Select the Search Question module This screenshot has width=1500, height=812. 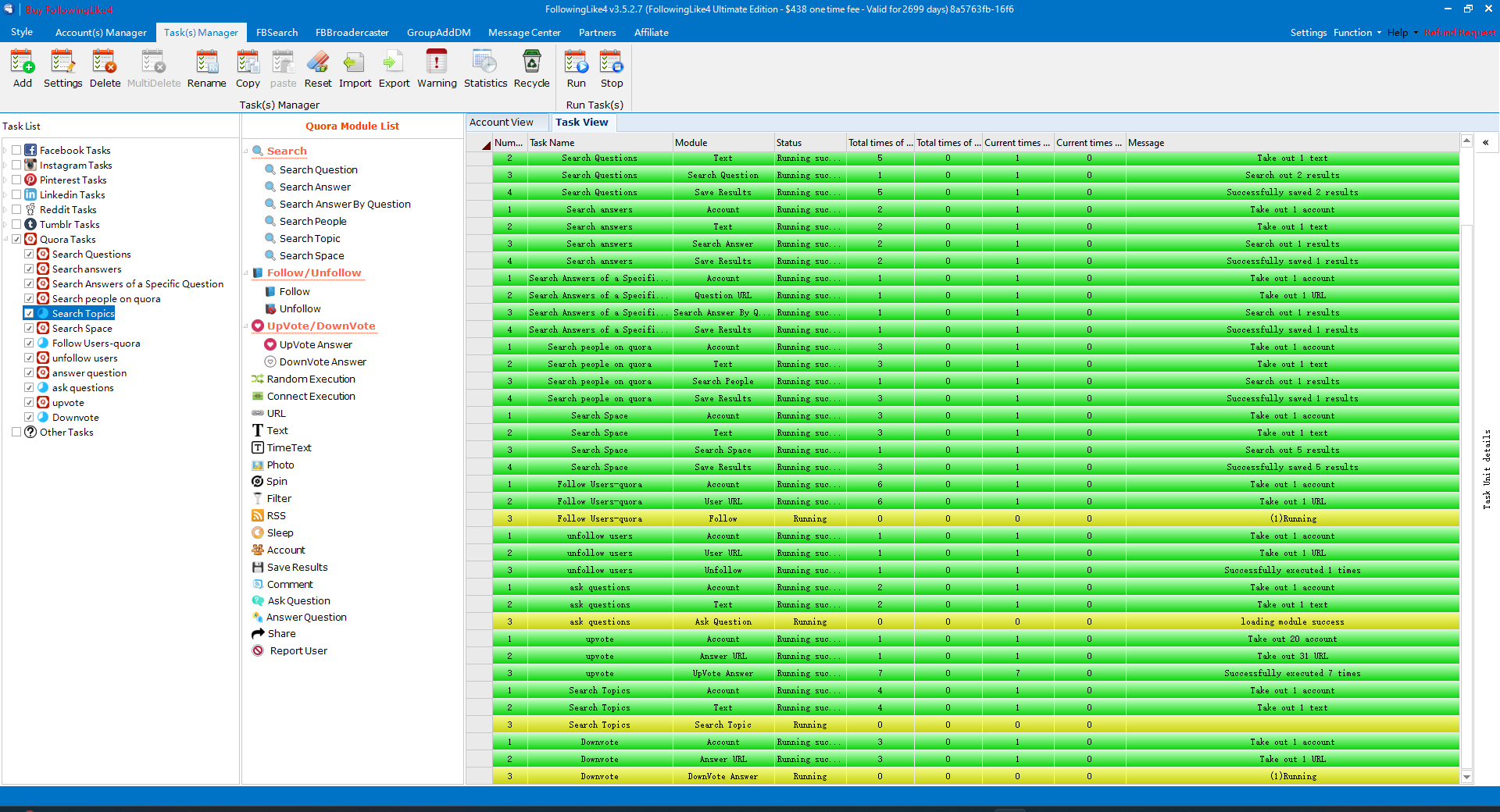(x=318, y=169)
